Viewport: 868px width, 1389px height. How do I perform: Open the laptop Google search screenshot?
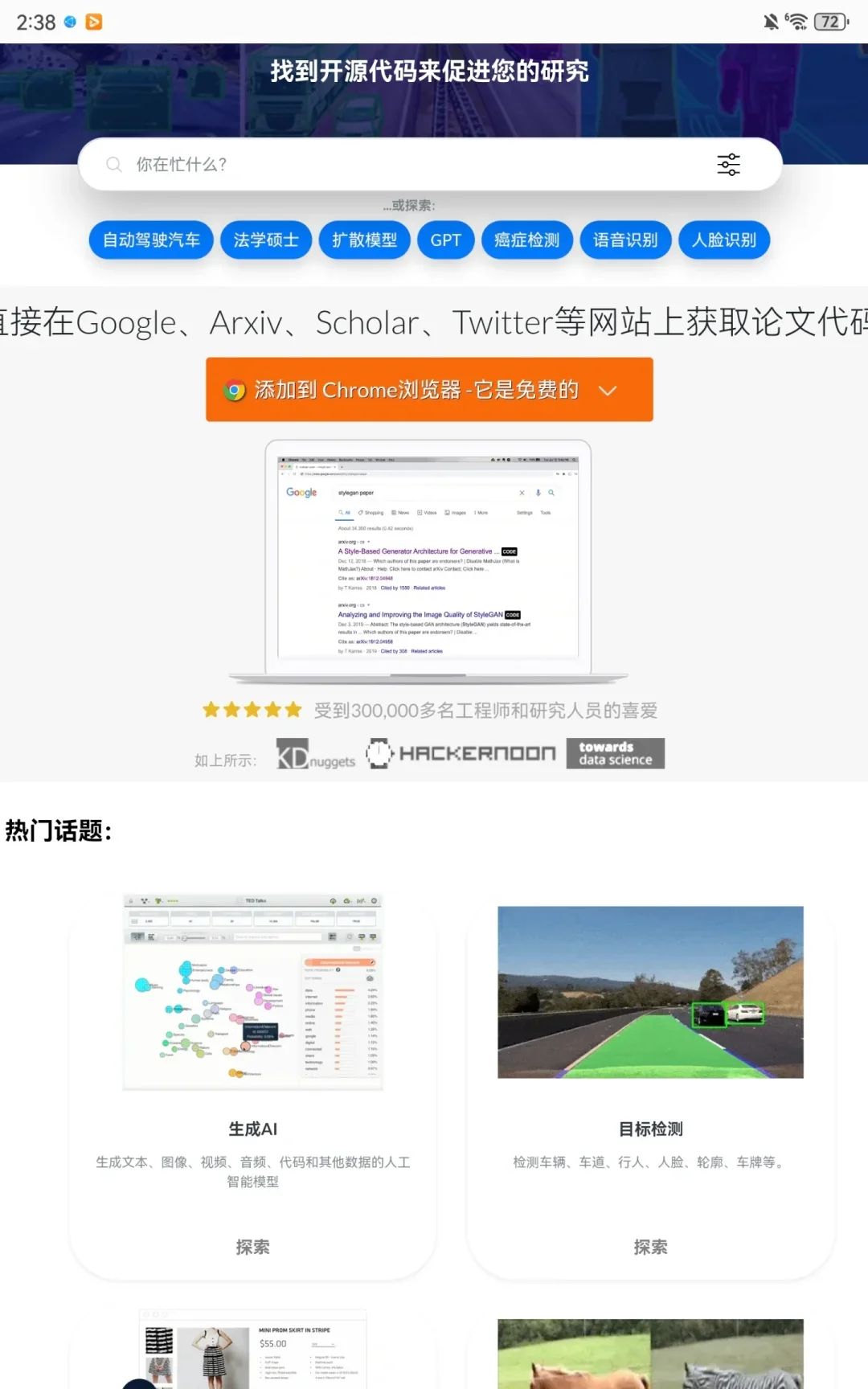[428, 563]
